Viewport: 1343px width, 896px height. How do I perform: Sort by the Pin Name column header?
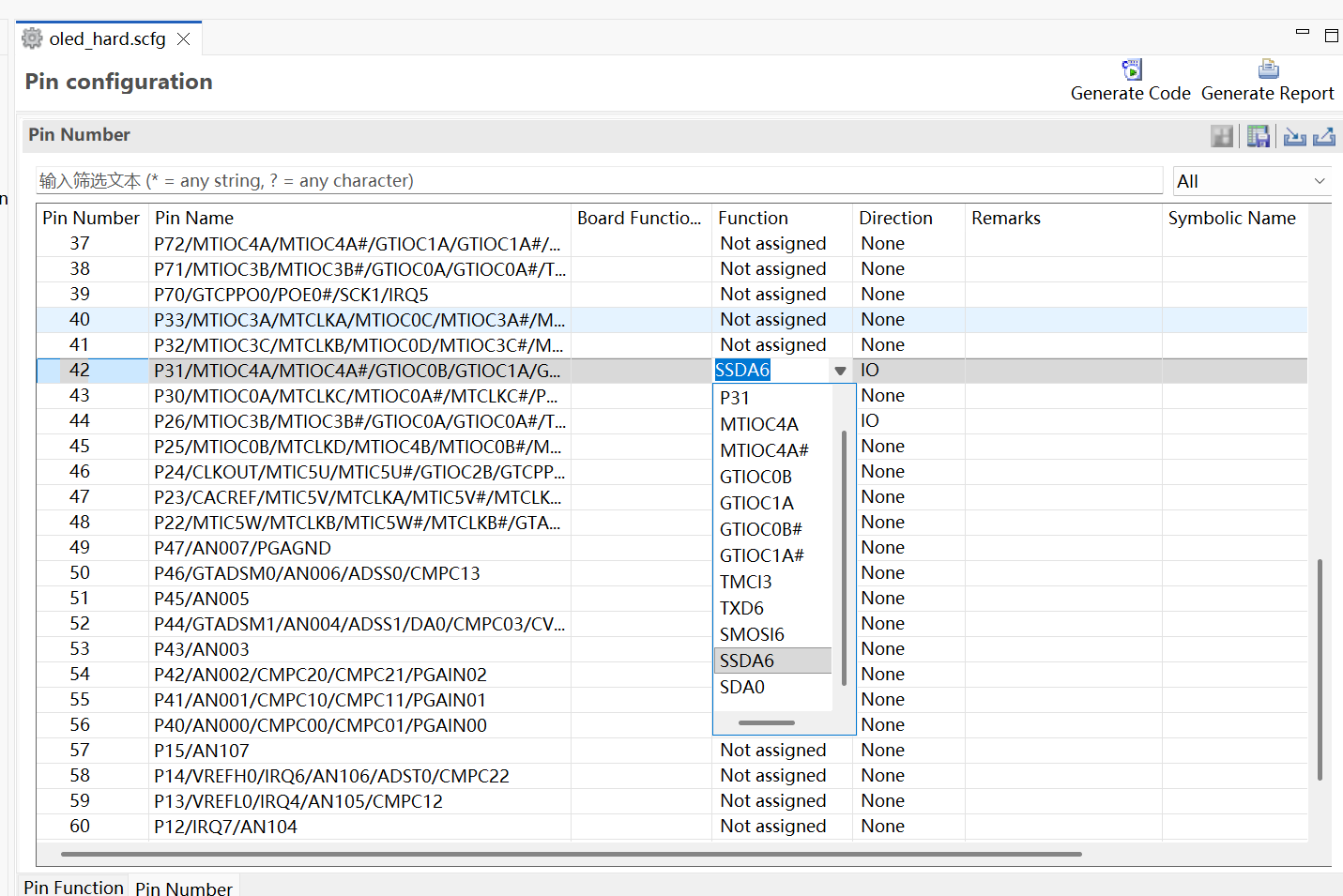pos(359,218)
